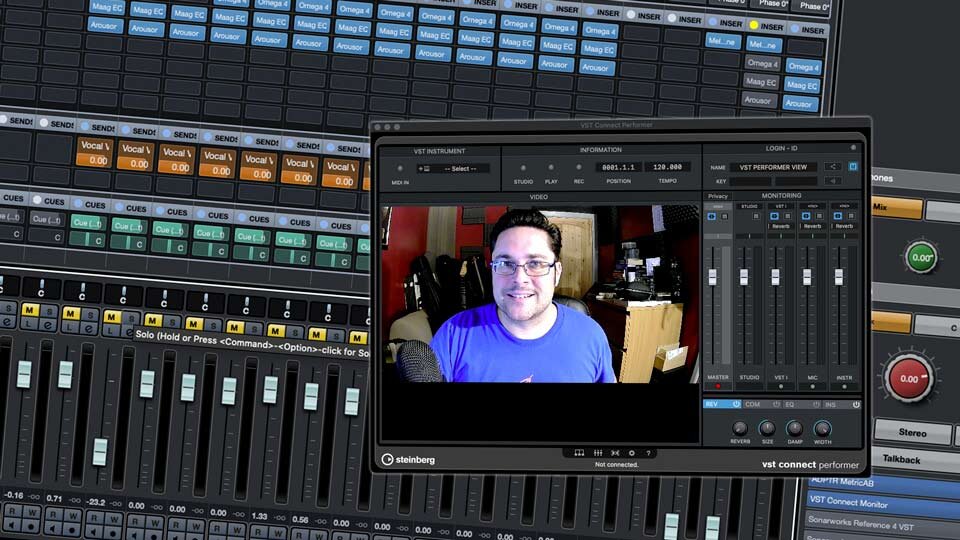Click the blue stereo icon on the MASTER strip
The width and height of the screenshot is (960, 540).
[x=711, y=217]
